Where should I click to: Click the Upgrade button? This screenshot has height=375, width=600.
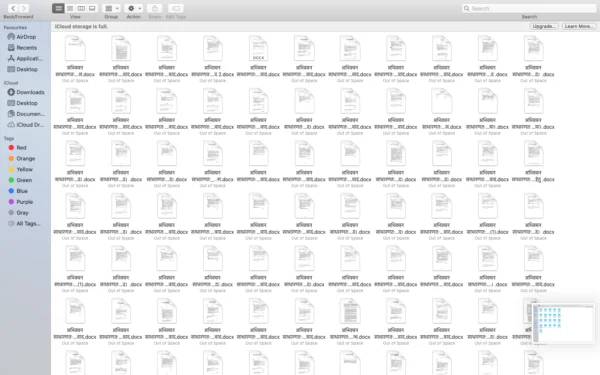click(544, 26)
